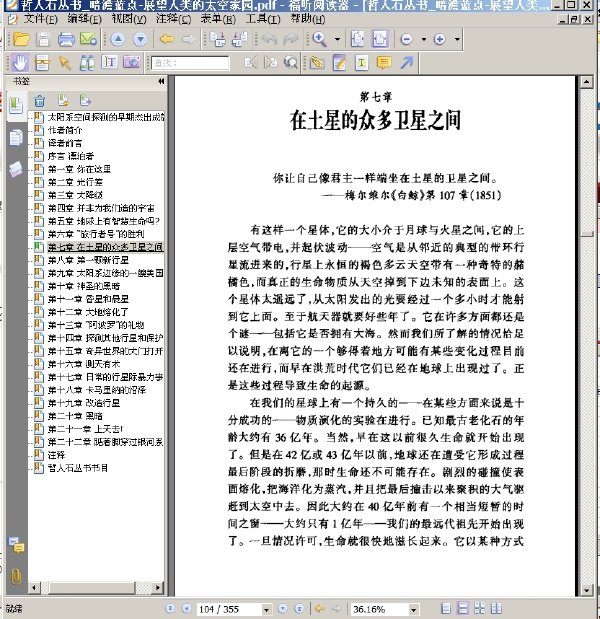The height and width of the screenshot is (619, 600).
Task: Print the PDF with printer icon
Action: pyautogui.click(x=66, y=39)
